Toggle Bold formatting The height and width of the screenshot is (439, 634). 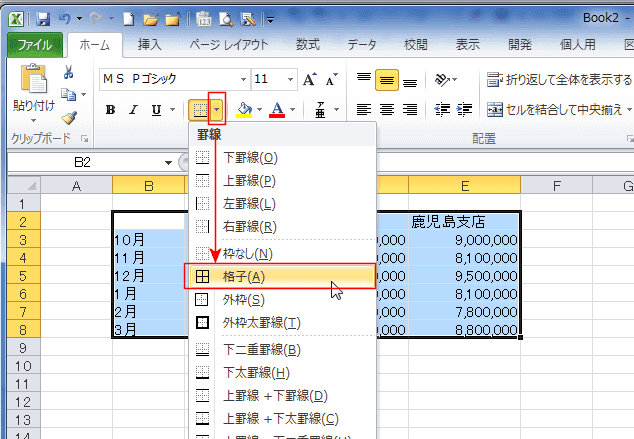click(x=110, y=110)
